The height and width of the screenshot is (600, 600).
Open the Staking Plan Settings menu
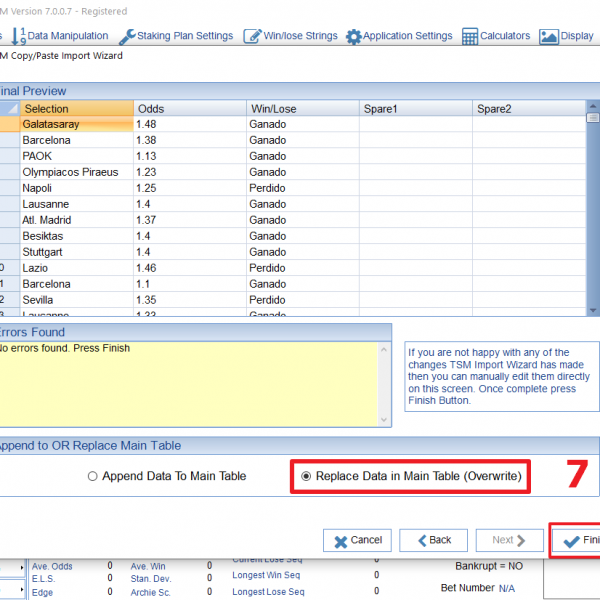176,36
